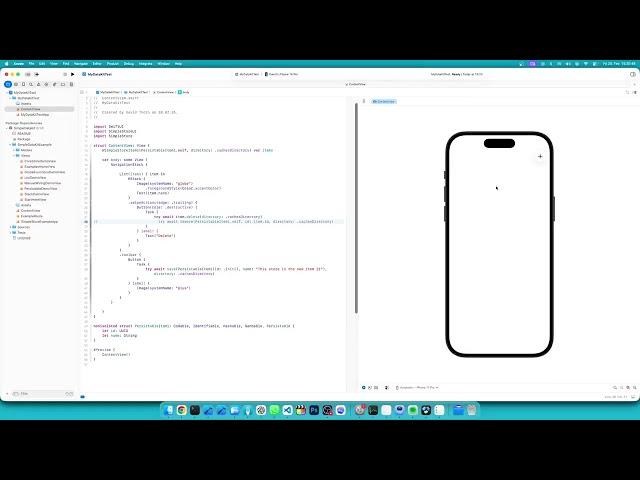Screen dimensions: 640x480
Task: Open the Editor menu
Action: [x=97, y=64]
